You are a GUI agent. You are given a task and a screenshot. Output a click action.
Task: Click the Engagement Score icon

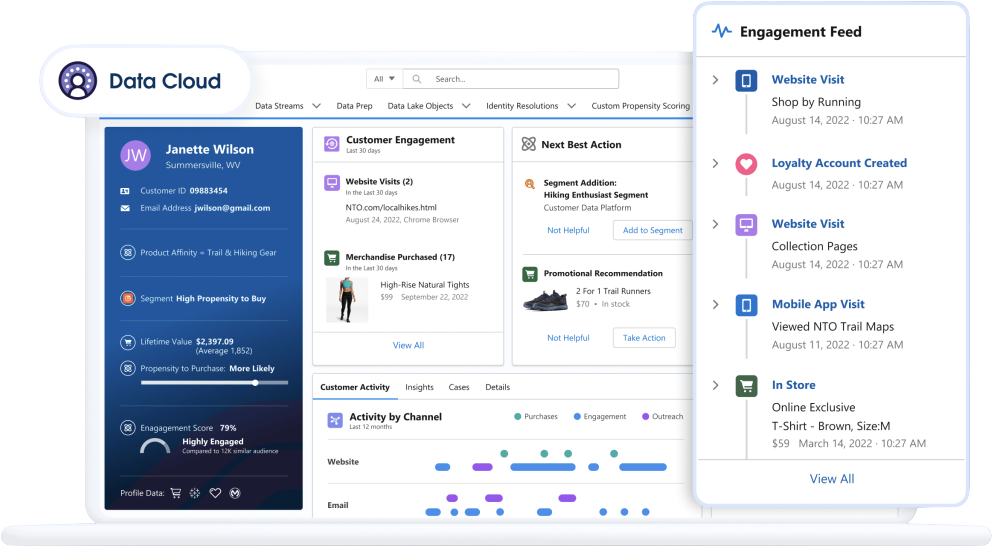coord(128,427)
